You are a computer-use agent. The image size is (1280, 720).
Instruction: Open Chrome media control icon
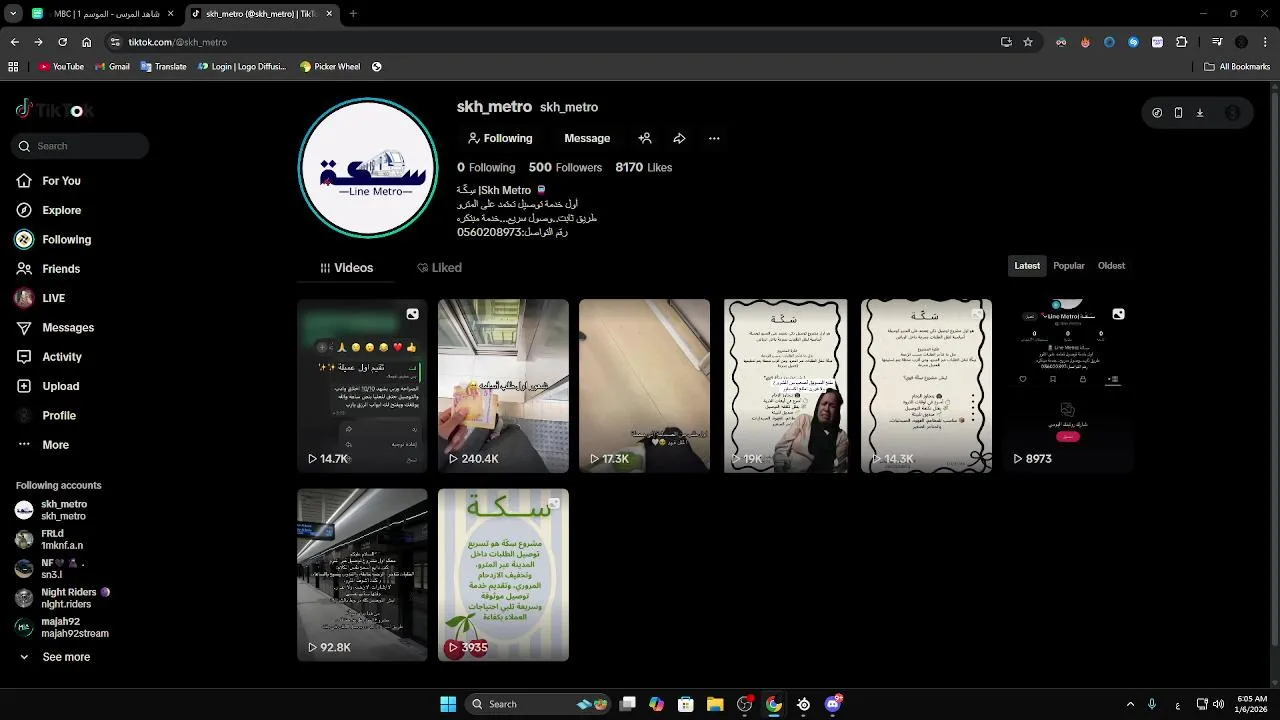pos(1217,42)
